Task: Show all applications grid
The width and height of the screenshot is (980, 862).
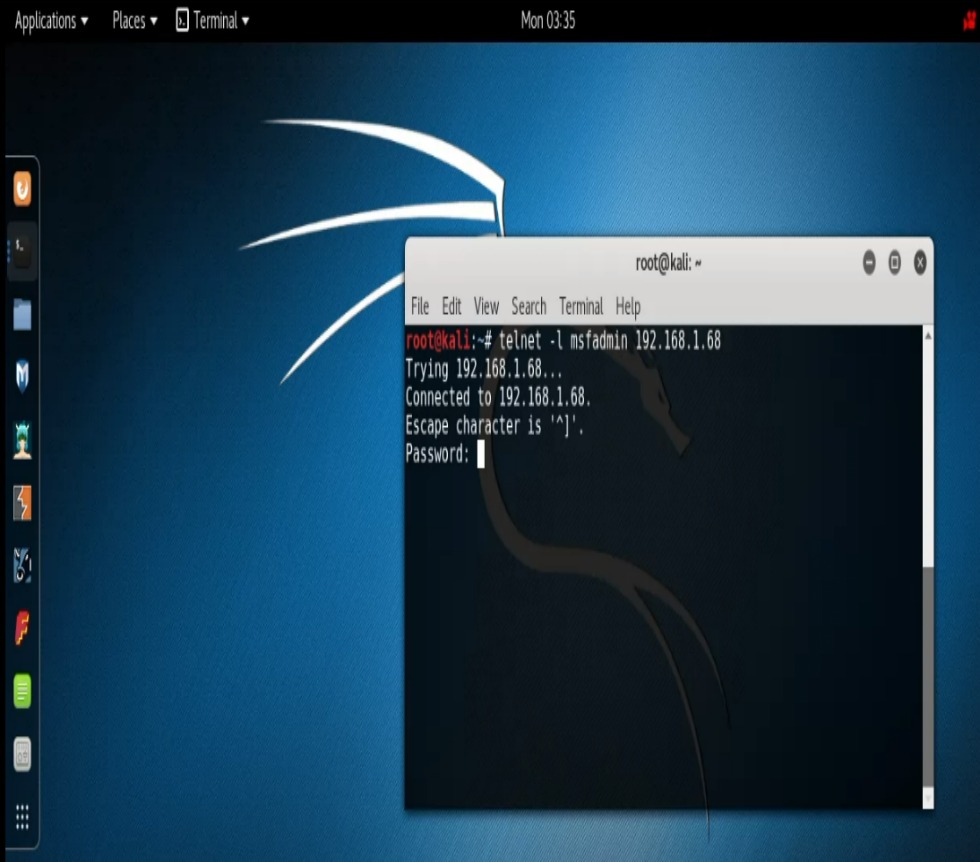Action: [x=22, y=816]
